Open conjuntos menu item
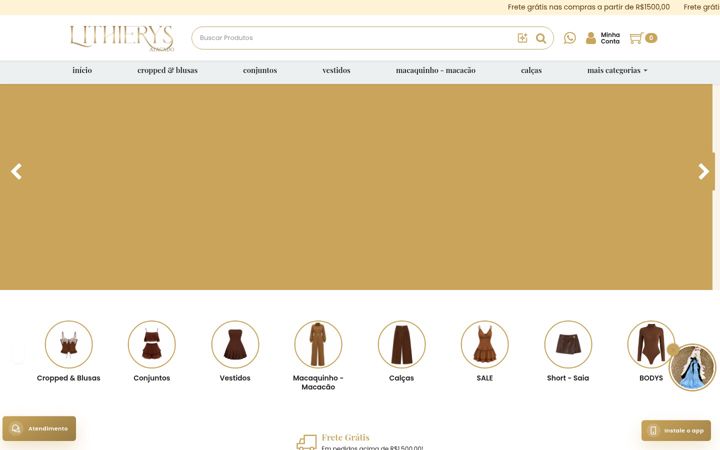Image resolution: width=720 pixels, height=450 pixels. click(260, 70)
